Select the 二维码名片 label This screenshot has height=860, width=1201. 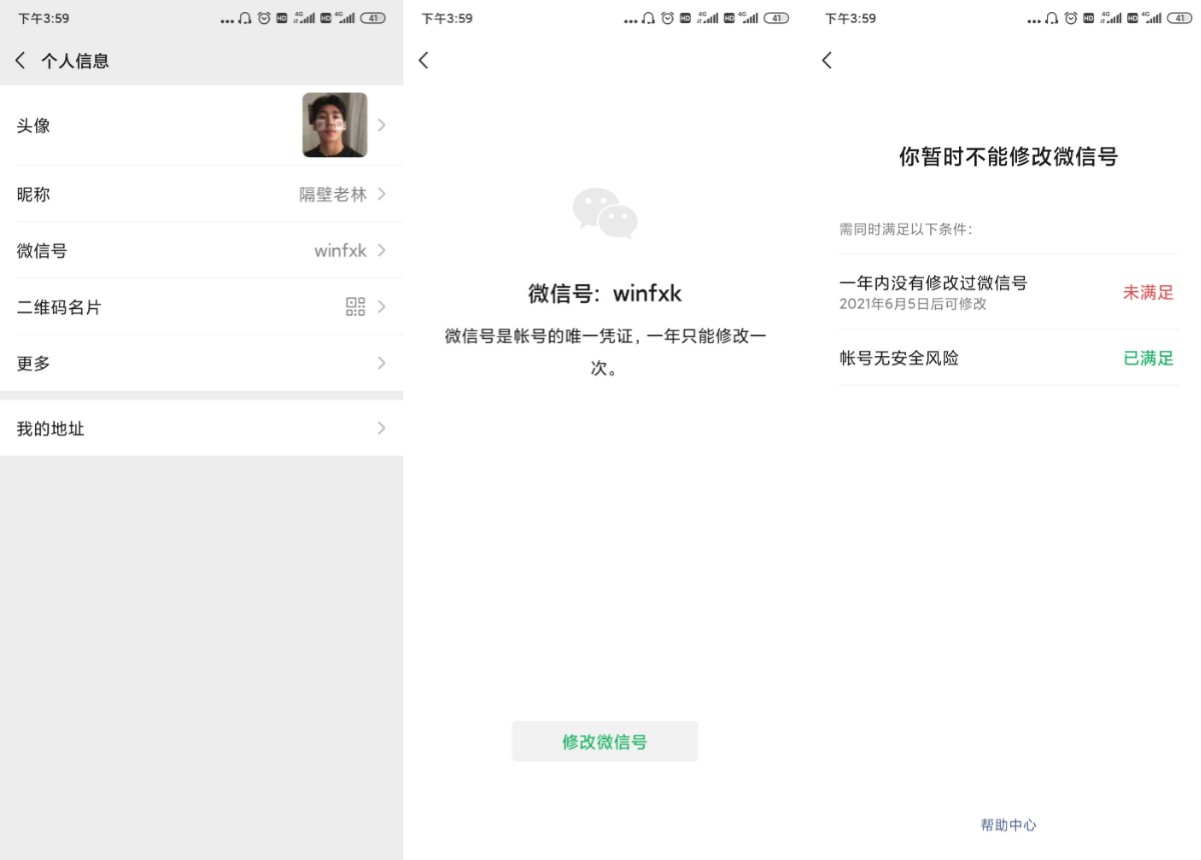click(59, 307)
